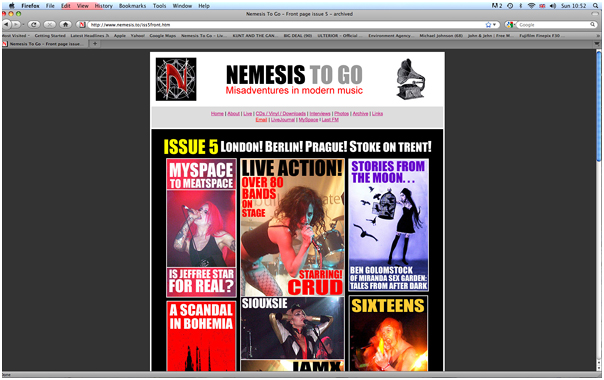Screen dimensions: 604x380
Task: Click the Stop loading X button
Action: (49, 24)
